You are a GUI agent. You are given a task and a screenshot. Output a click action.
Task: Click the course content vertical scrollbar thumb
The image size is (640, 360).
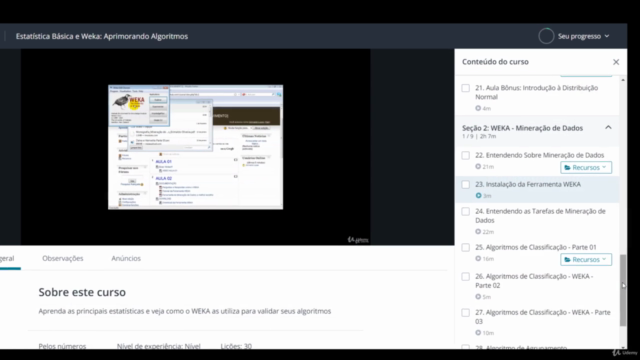pyautogui.click(x=623, y=291)
